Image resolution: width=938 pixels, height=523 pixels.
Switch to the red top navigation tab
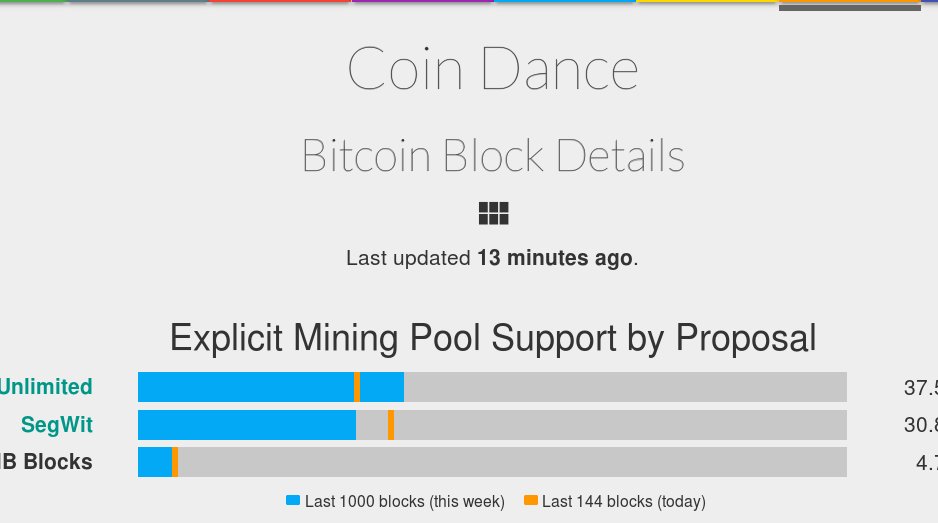point(281,2)
